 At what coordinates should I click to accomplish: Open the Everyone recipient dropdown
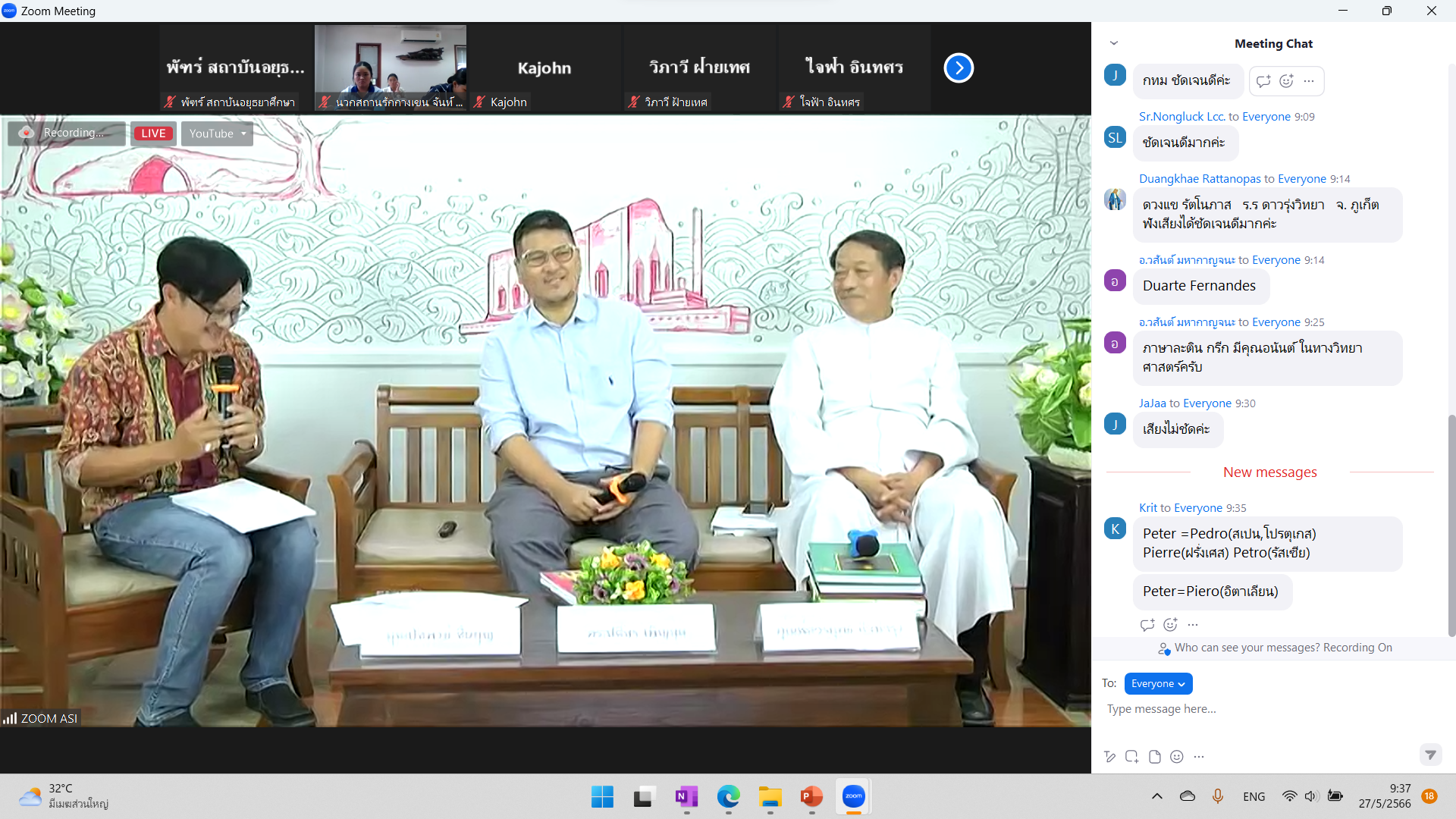tap(1158, 683)
